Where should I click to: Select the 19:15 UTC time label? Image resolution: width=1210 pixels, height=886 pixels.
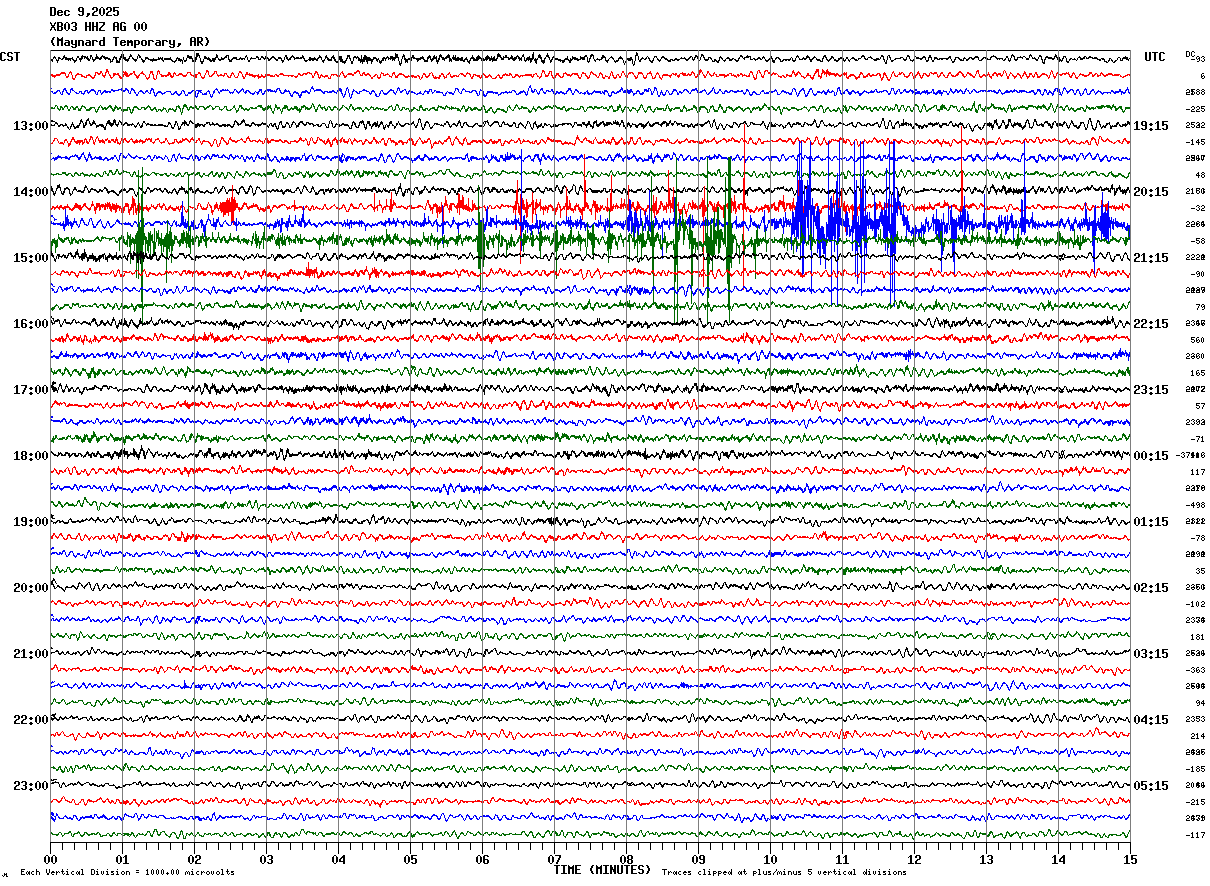(1150, 126)
